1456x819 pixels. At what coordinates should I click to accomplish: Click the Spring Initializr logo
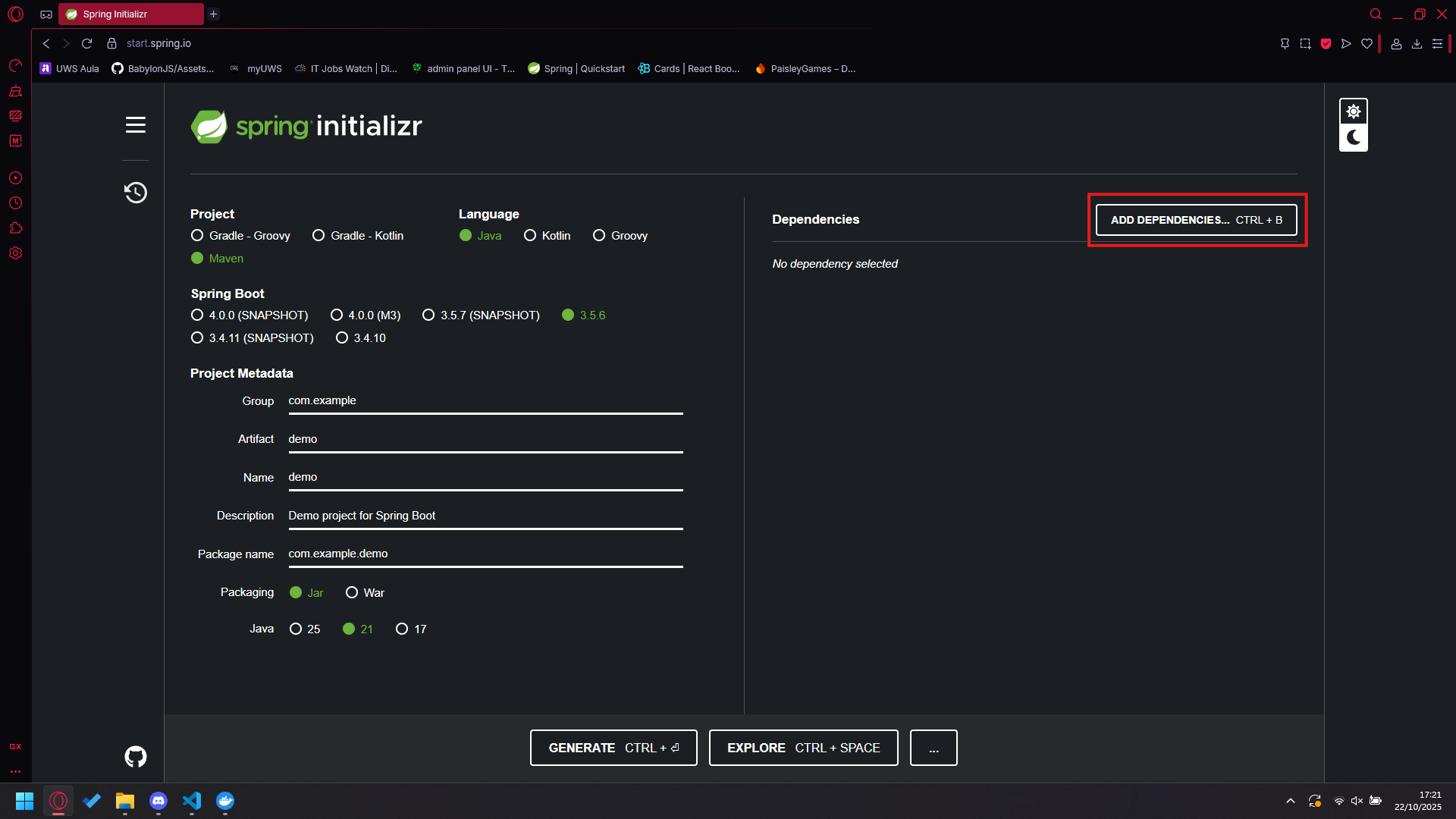[306, 127]
